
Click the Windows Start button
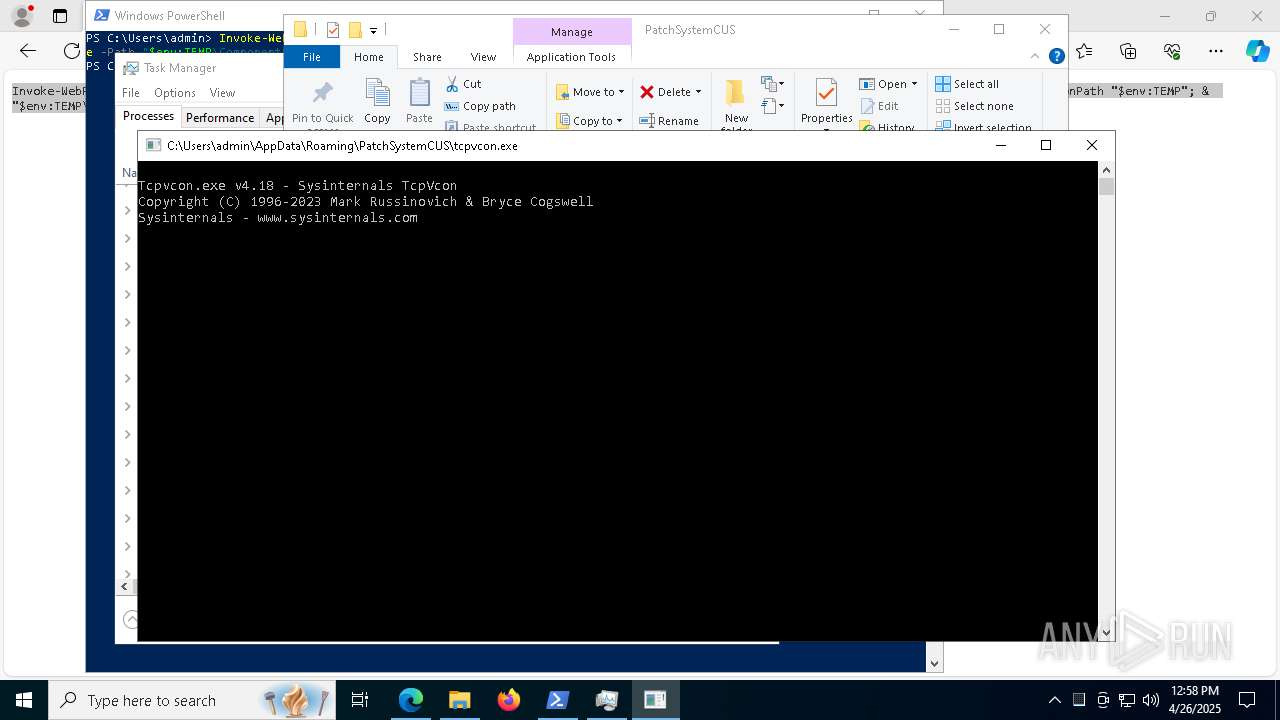(x=24, y=700)
